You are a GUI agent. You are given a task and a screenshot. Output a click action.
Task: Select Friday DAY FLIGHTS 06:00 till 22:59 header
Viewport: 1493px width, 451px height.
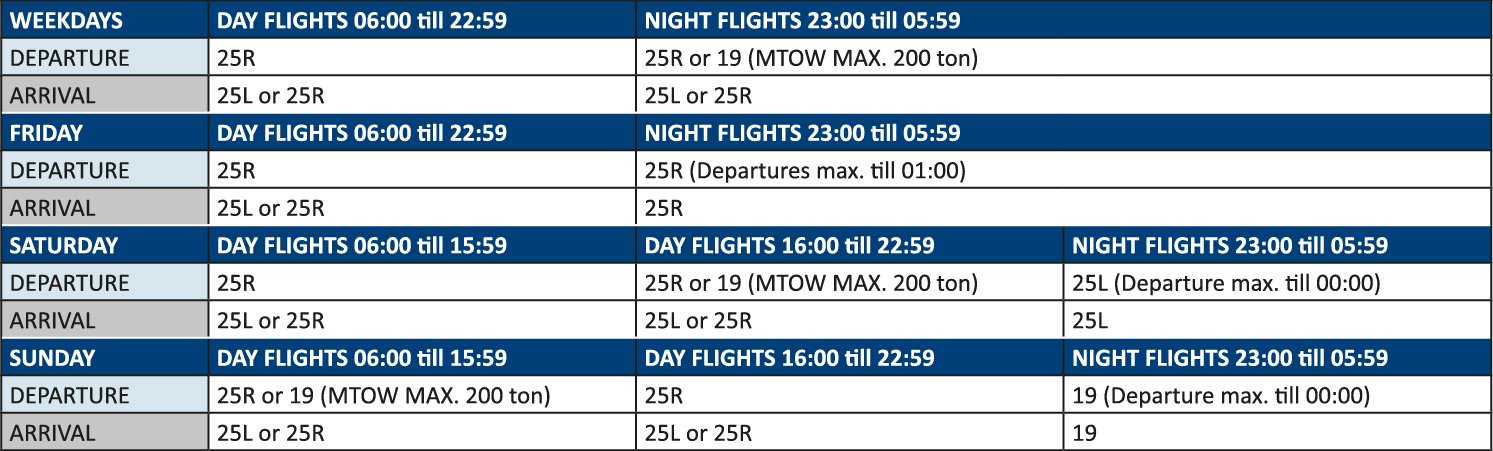pos(422,133)
